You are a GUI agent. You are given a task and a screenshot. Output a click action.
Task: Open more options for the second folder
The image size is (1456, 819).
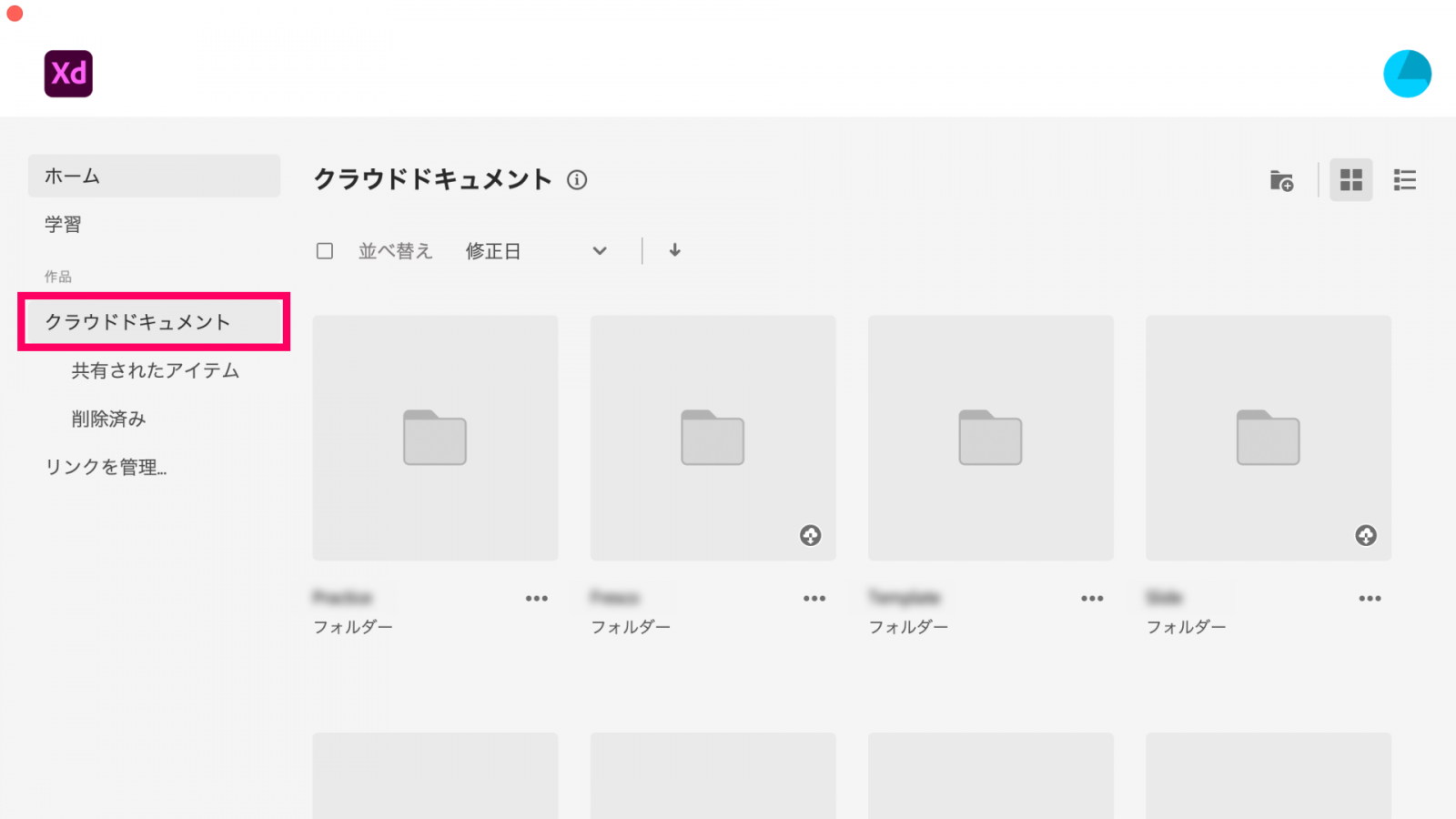[814, 599]
